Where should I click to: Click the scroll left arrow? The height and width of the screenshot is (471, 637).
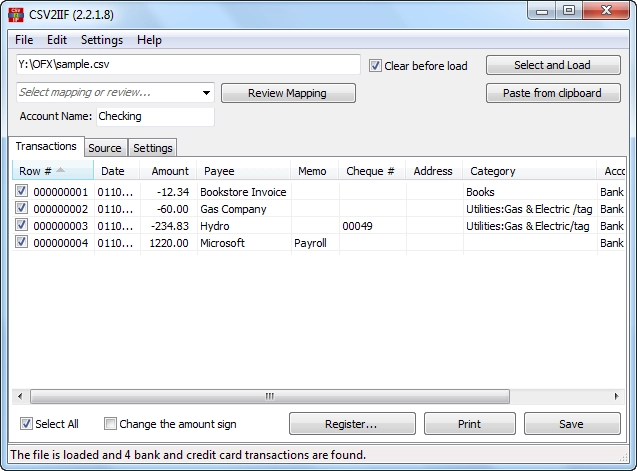20,396
